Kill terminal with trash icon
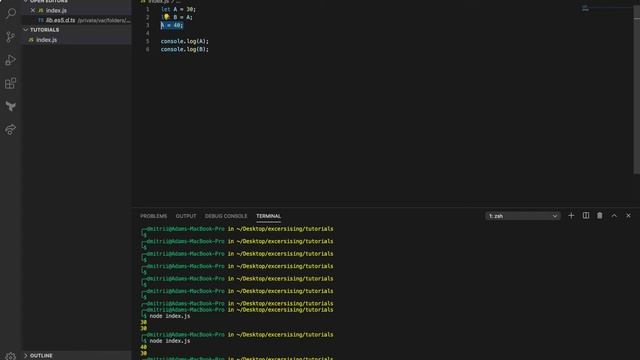The width and height of the screenshot is (640, 360). tap(600, 216)
